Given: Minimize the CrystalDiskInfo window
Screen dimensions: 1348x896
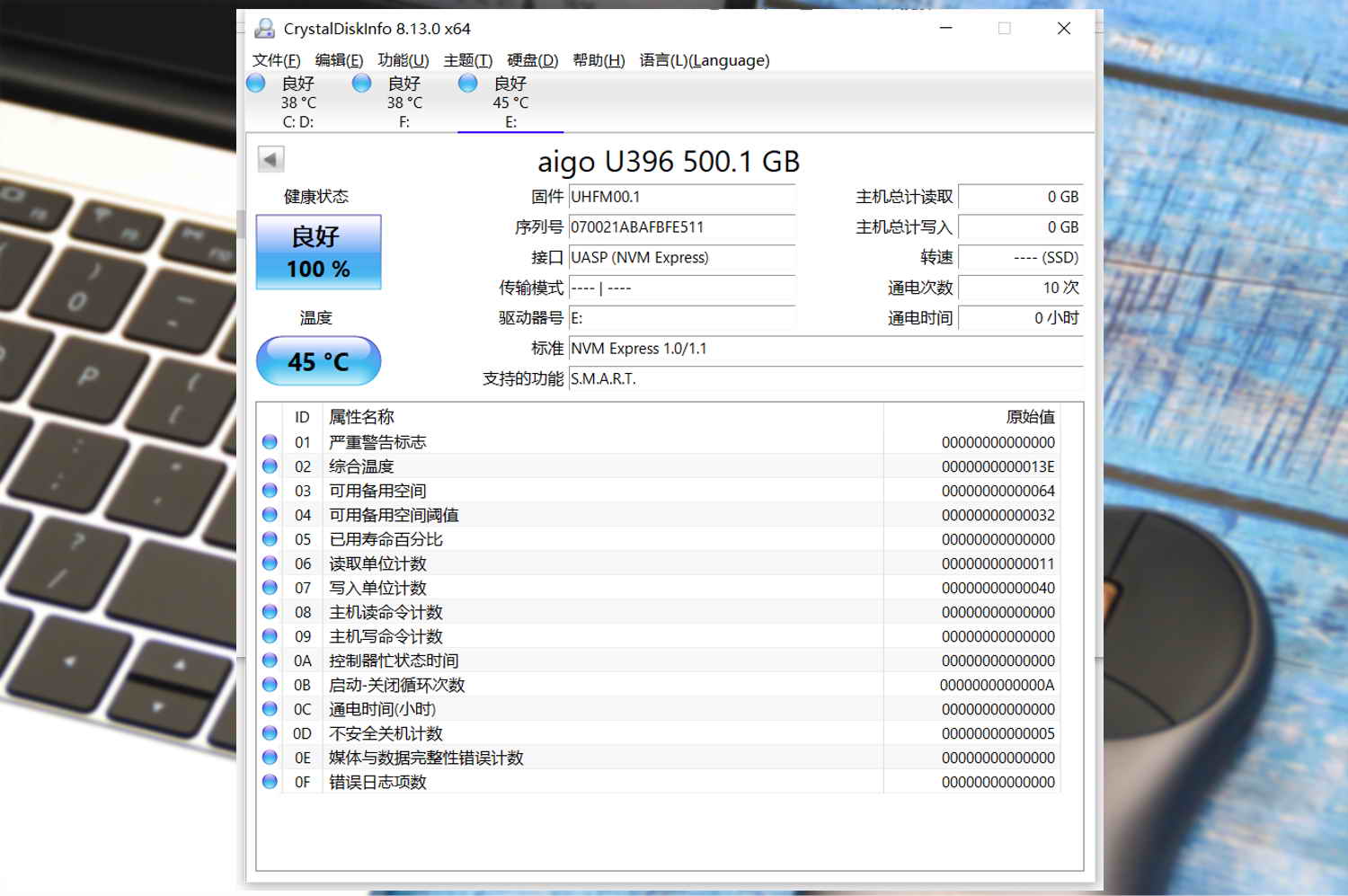Looking at the screenshot, I should tap(945, 29).
